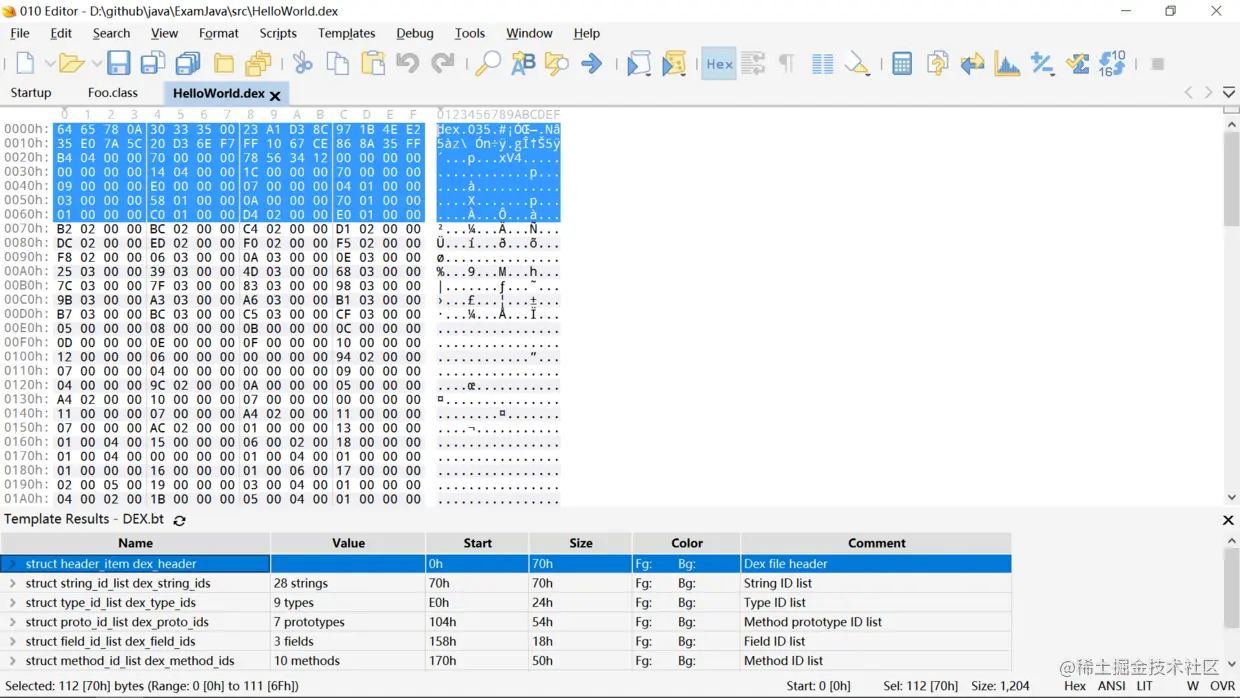Screen dimensions: 1240x698
Task: Open a file with the yellow folder icon
Action: pos(71,64)
